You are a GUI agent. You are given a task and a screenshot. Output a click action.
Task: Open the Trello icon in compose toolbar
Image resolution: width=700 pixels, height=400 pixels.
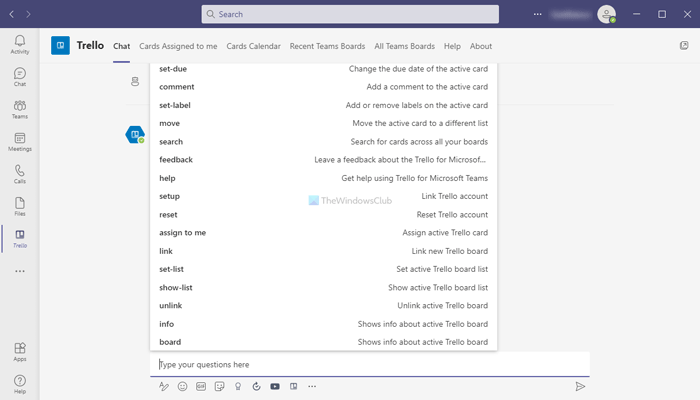[293, 386]
